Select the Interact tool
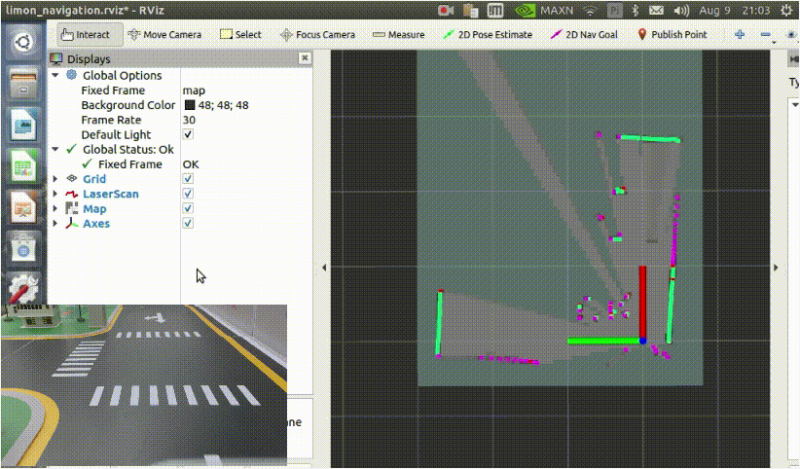 coord(85,34)
